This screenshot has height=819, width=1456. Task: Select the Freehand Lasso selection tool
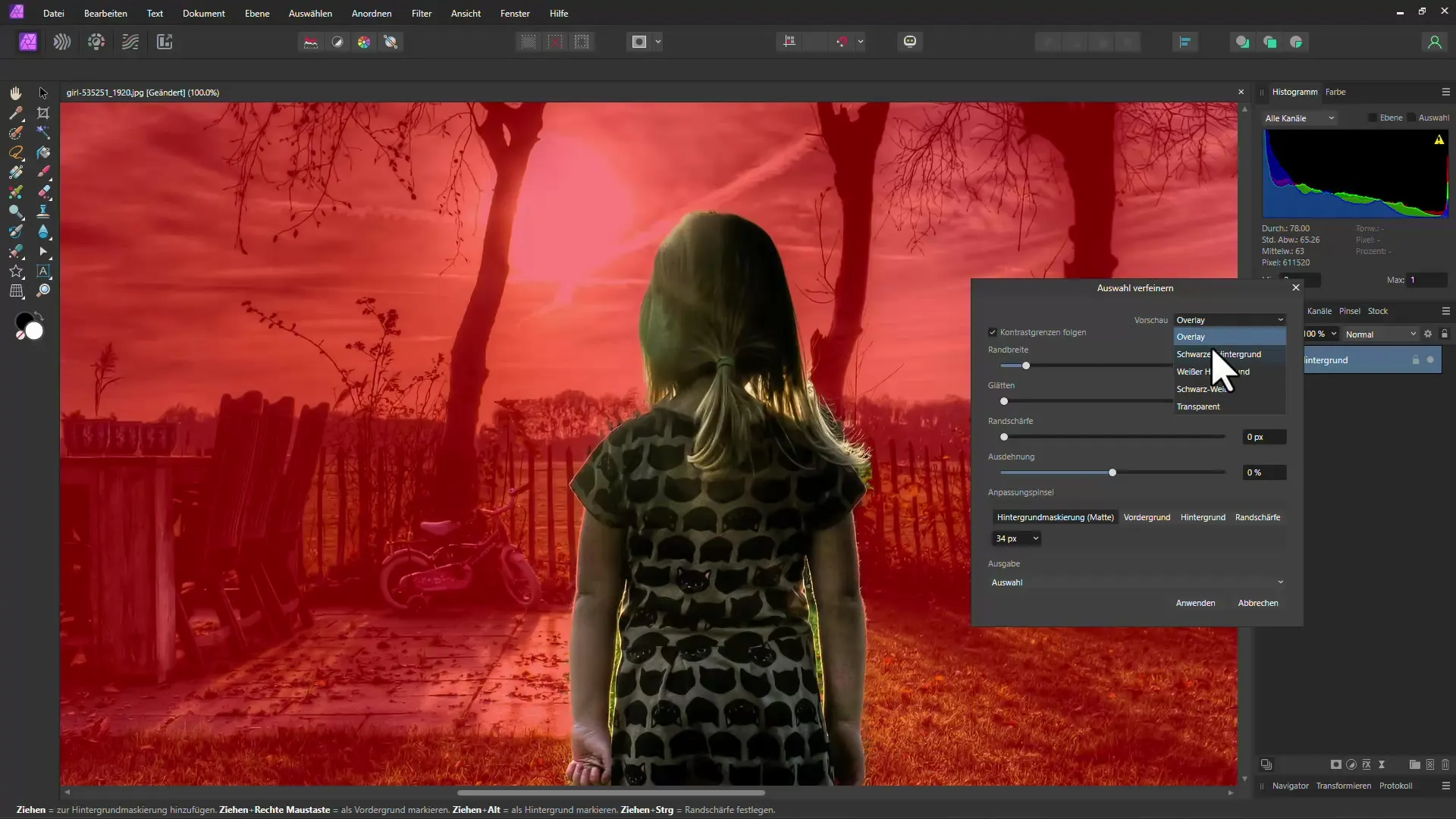click(x=15, y=152)
